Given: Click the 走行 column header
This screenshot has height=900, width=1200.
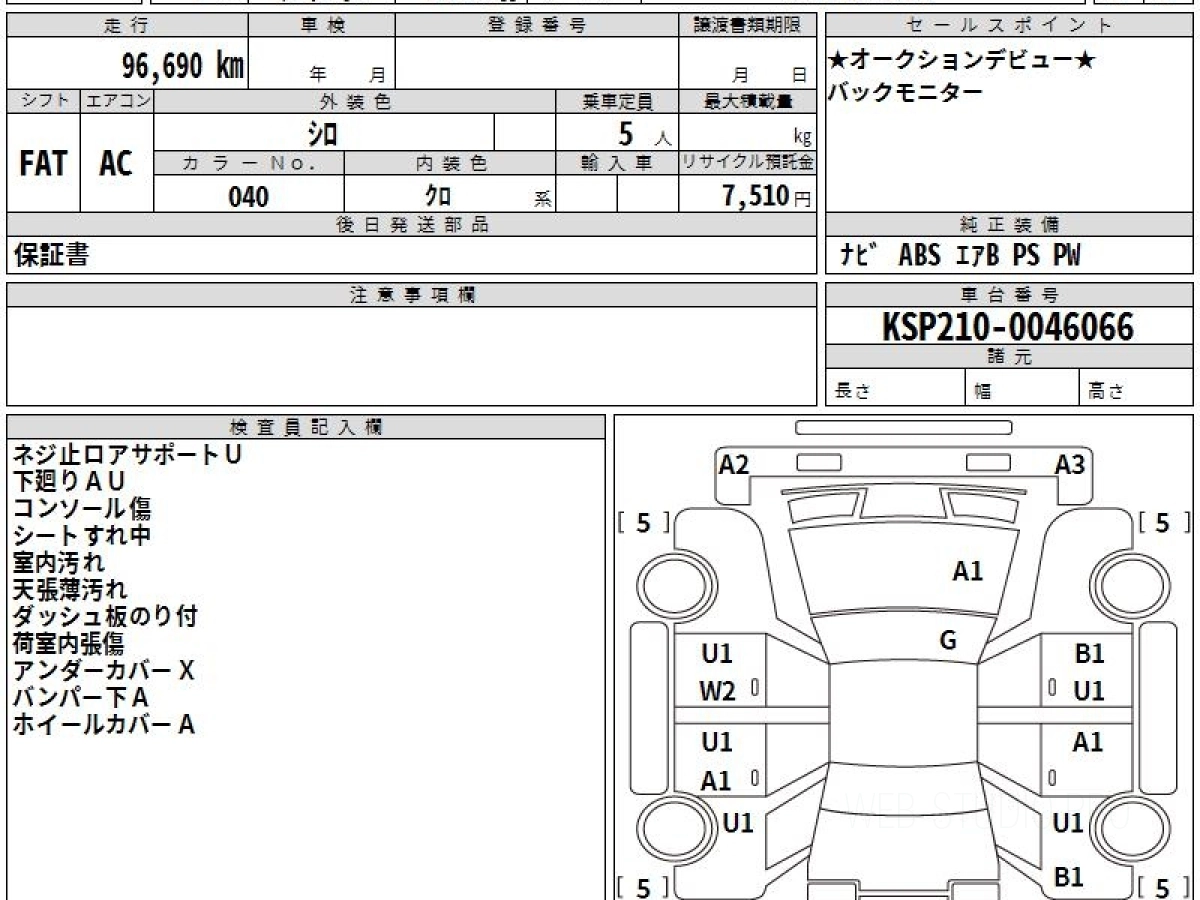Looking at the screenshot, I should pyautogui.click(x=127, y=26).
